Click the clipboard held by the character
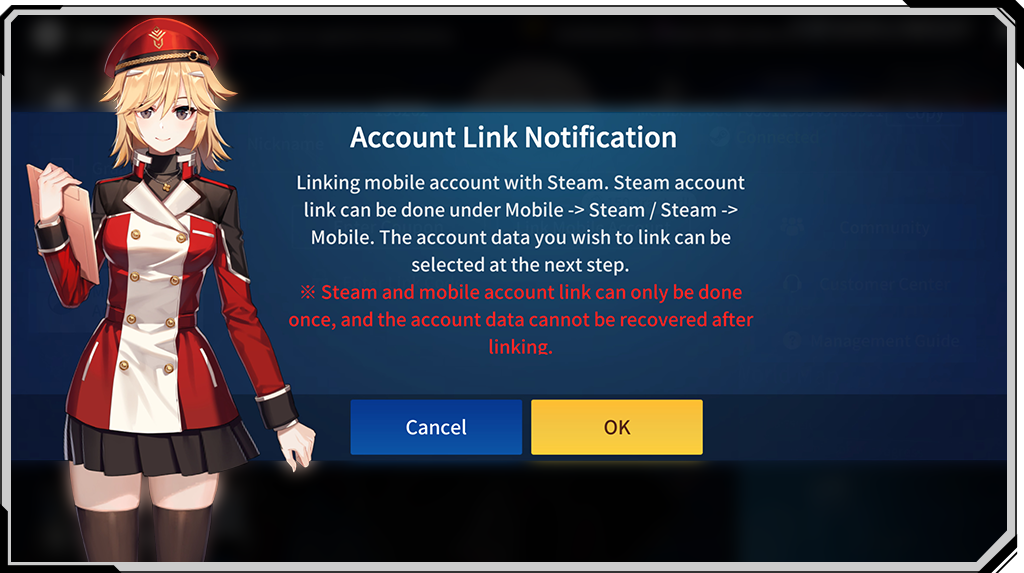This screenshot has height=573, width=1024. pos(63,222)
